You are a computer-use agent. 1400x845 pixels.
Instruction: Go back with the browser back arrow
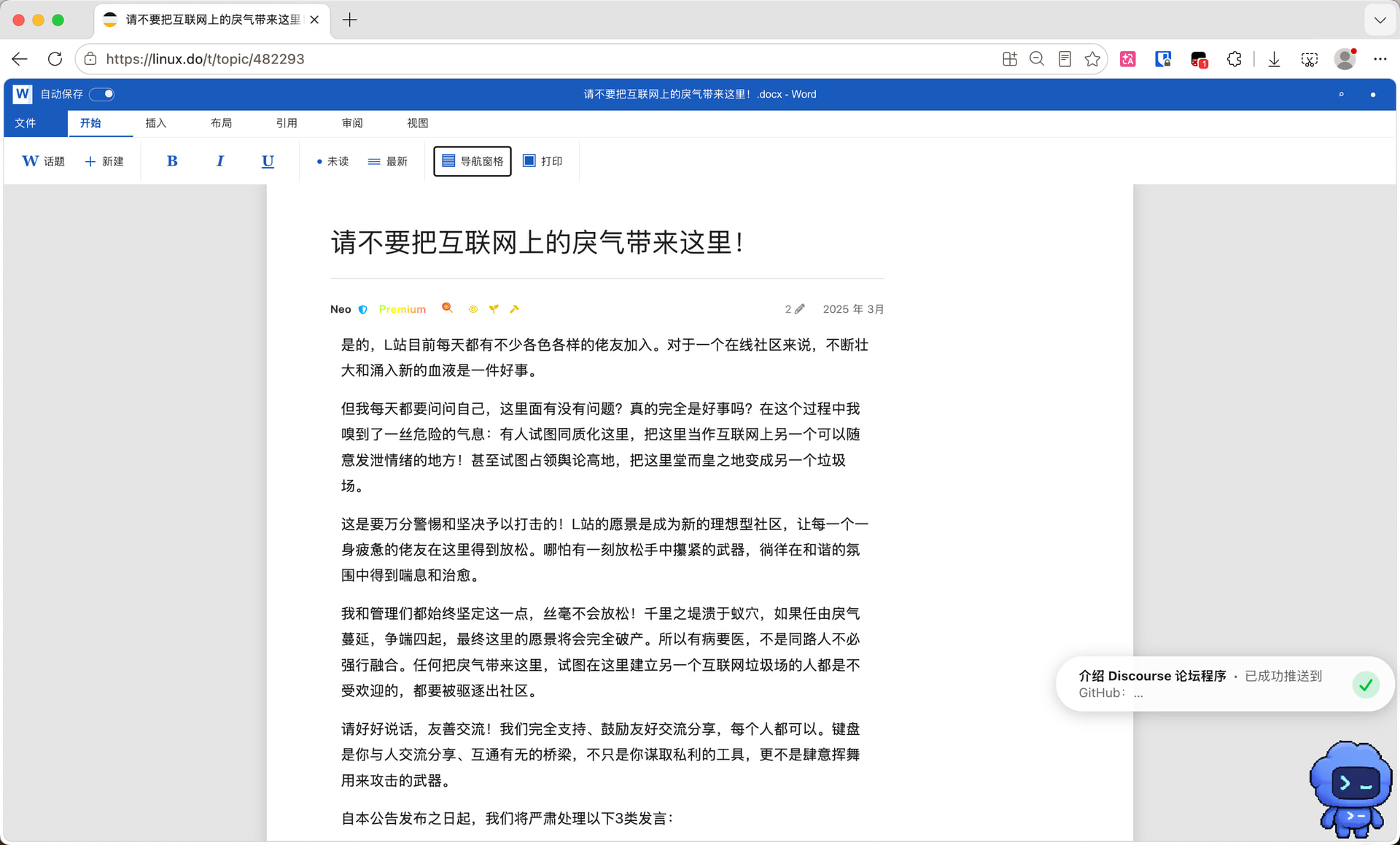pos(20,59)
